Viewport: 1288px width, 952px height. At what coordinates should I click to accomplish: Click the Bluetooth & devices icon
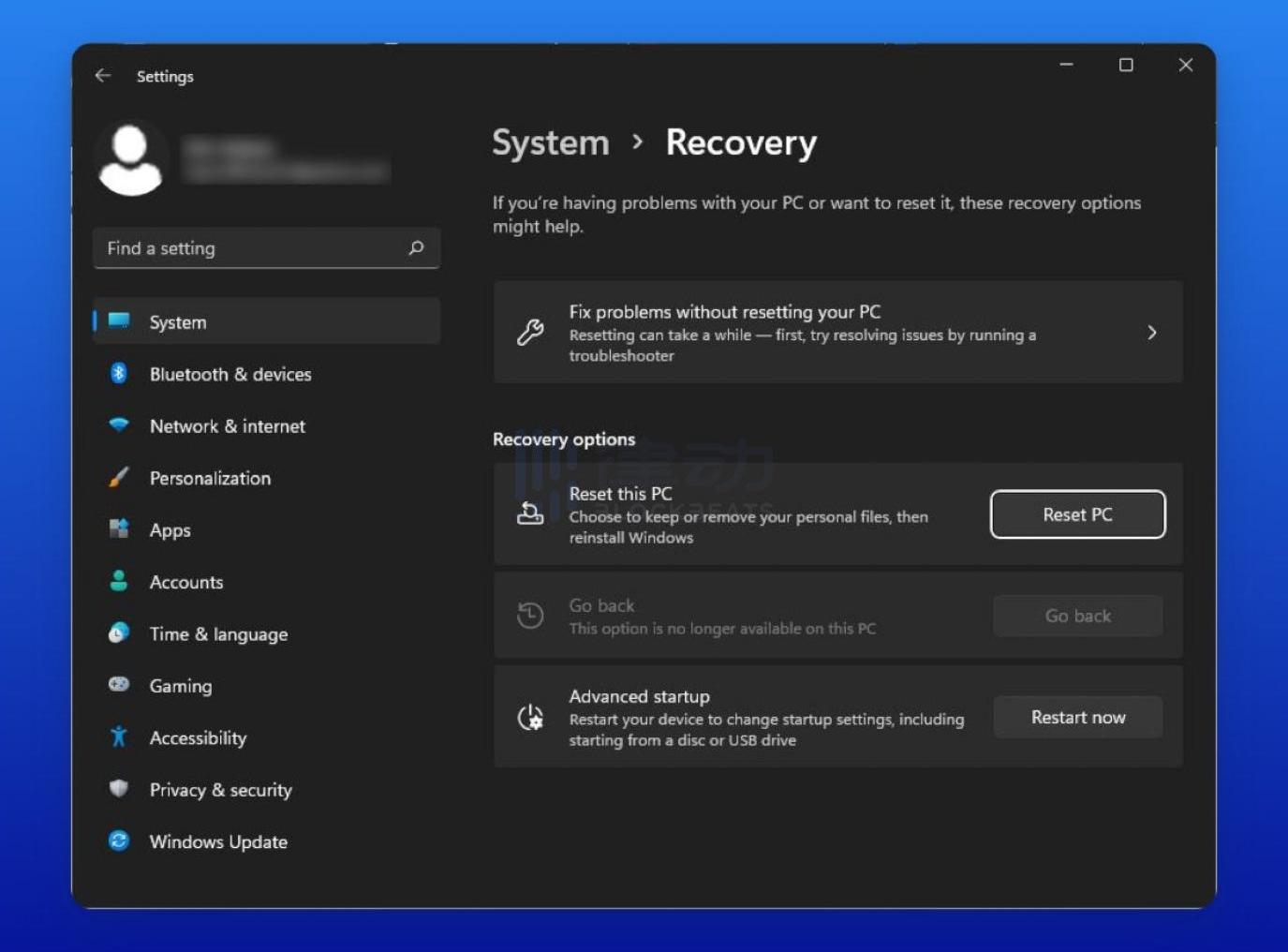click(x=119, y=374)
